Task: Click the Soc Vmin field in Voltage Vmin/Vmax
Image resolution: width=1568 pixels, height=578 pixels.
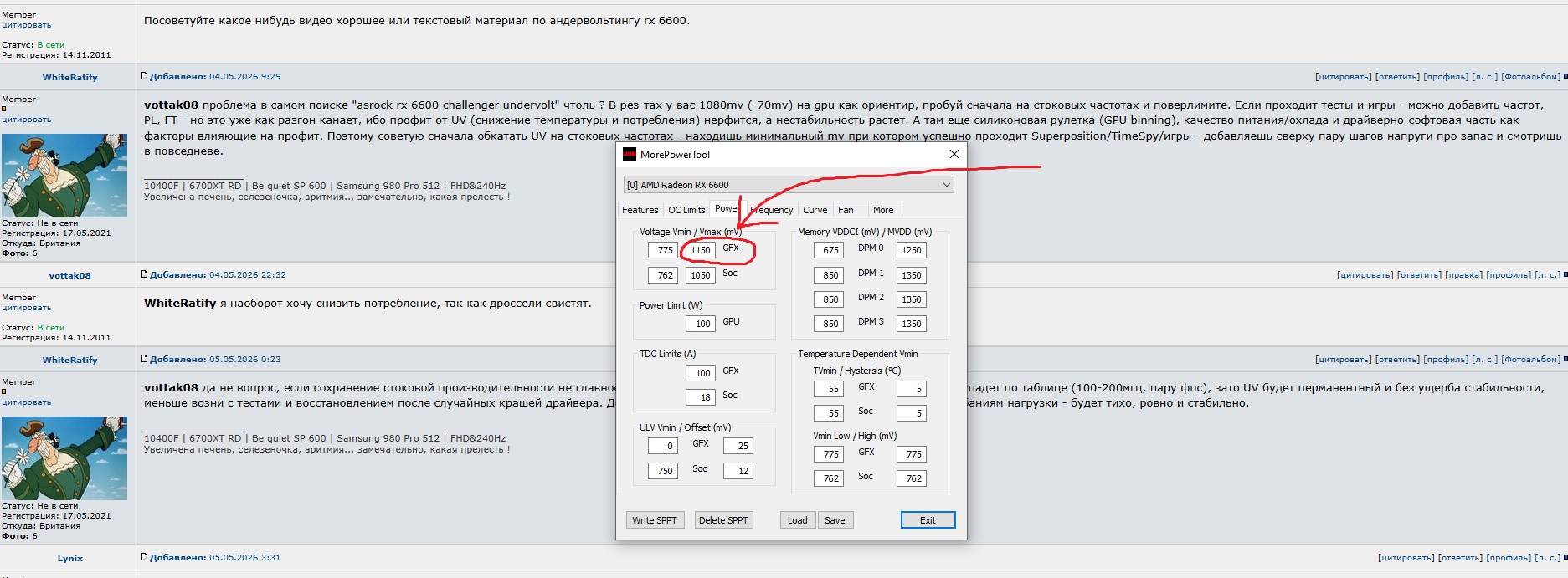Action: (x=663, y=275)
